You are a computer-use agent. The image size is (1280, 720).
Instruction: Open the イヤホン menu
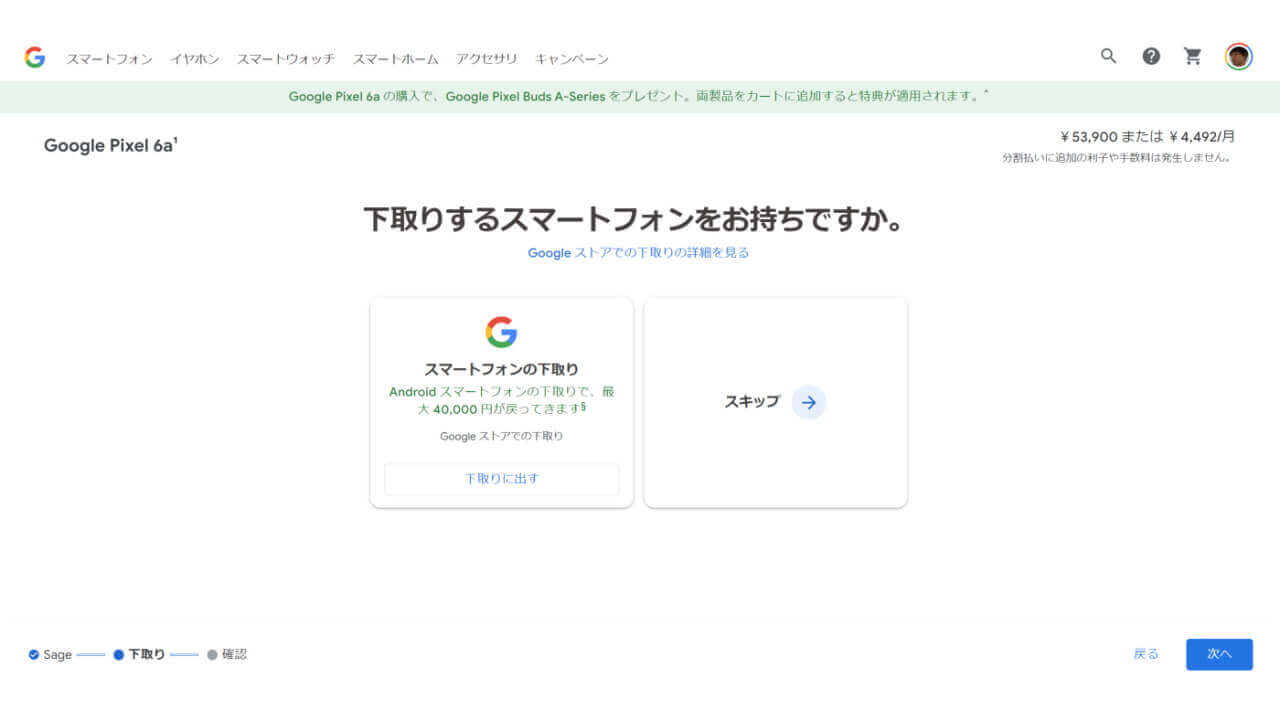pos(194,59)
